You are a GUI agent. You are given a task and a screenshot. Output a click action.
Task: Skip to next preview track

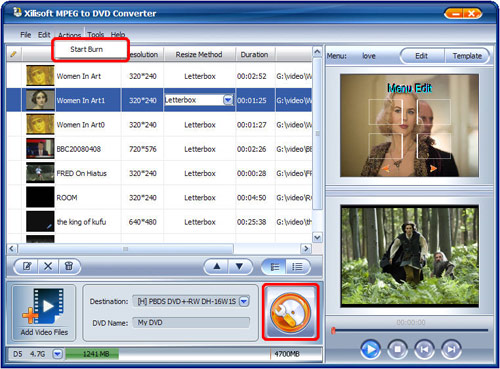pyautogui.click(x=451, y=349)
